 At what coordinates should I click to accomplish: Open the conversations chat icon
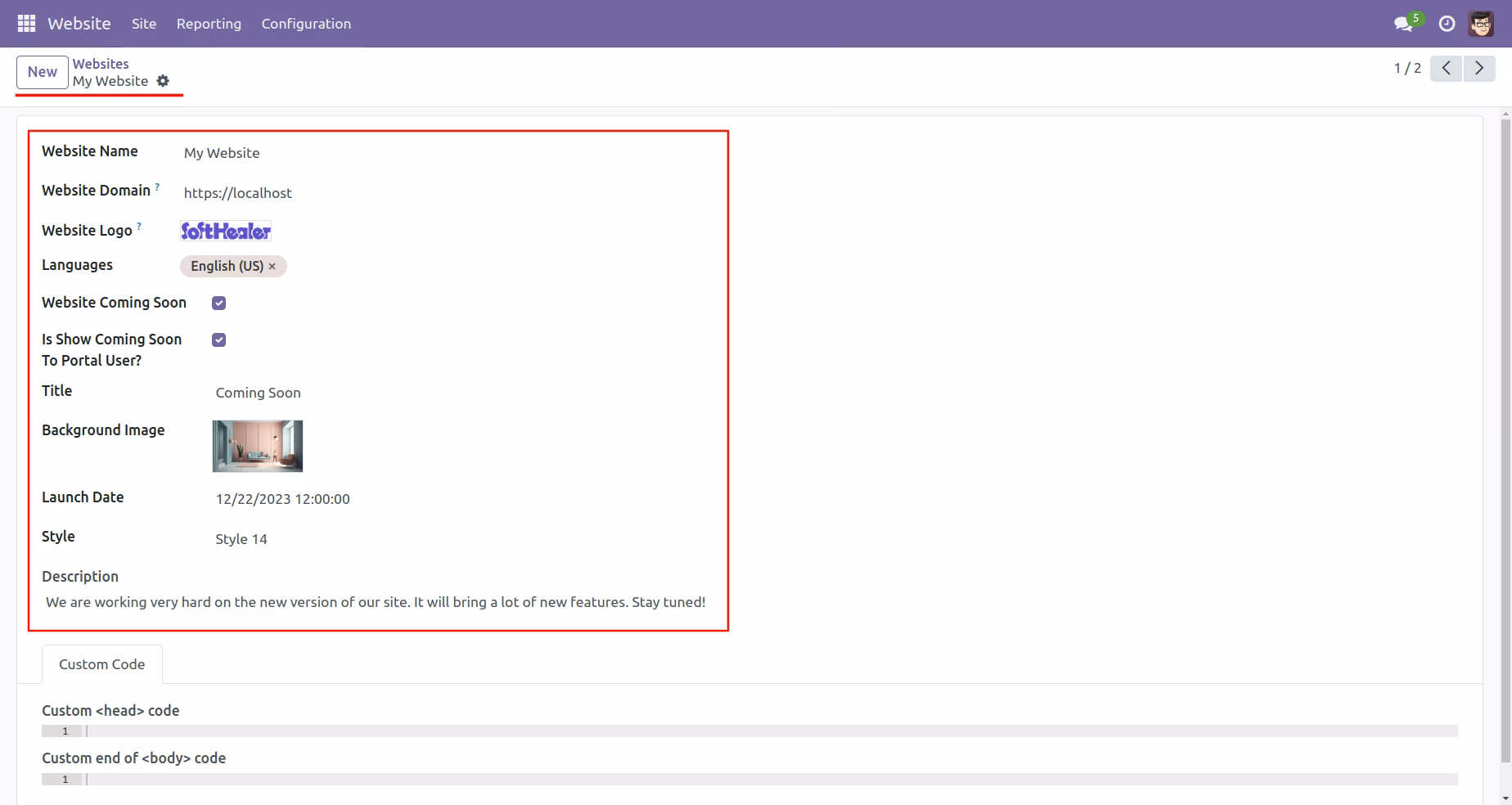coord(1404,24)
